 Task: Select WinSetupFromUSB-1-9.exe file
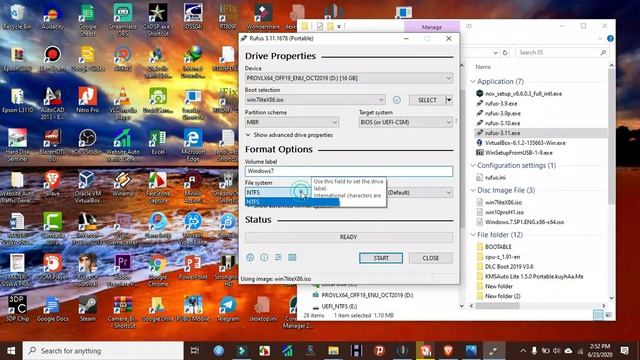(514, 153)
